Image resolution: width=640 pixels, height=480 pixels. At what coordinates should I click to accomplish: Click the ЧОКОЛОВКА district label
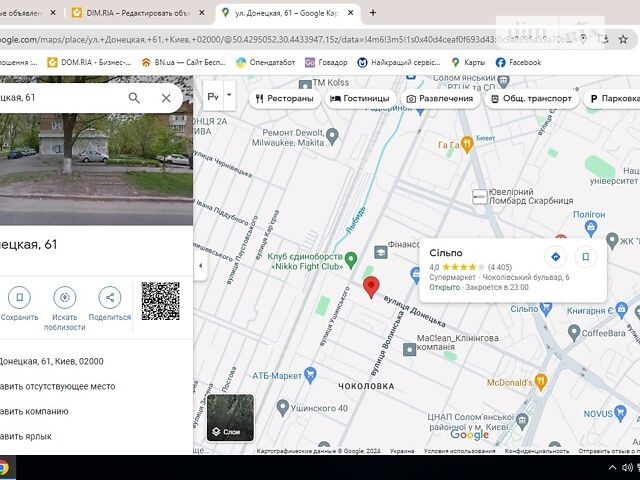tap(366, 386)
